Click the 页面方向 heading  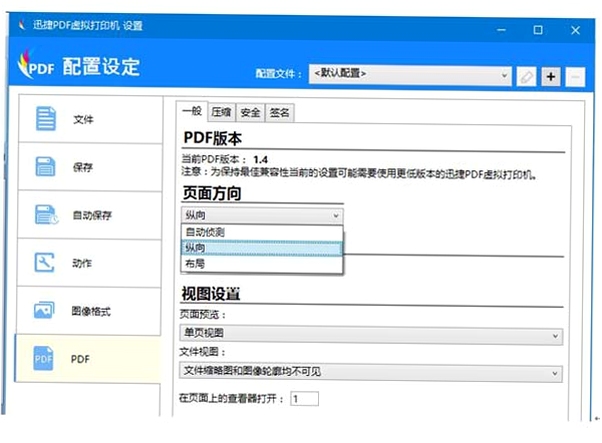(x=212, y=193)
